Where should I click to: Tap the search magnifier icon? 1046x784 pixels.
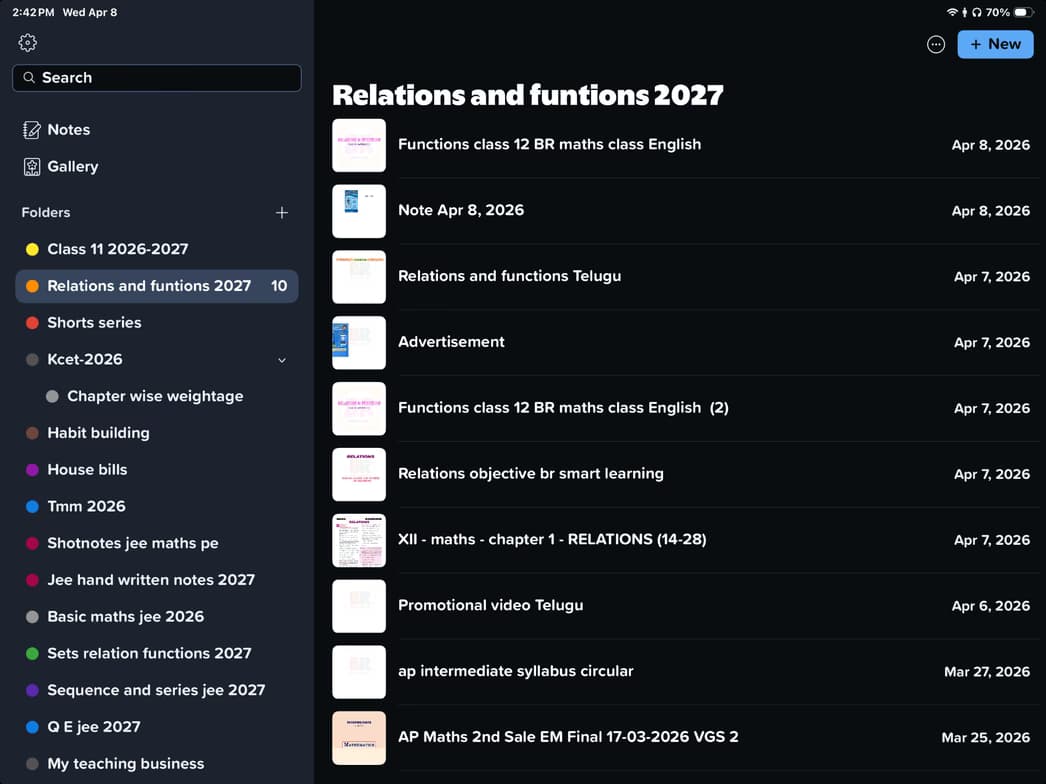coord(30,78)
